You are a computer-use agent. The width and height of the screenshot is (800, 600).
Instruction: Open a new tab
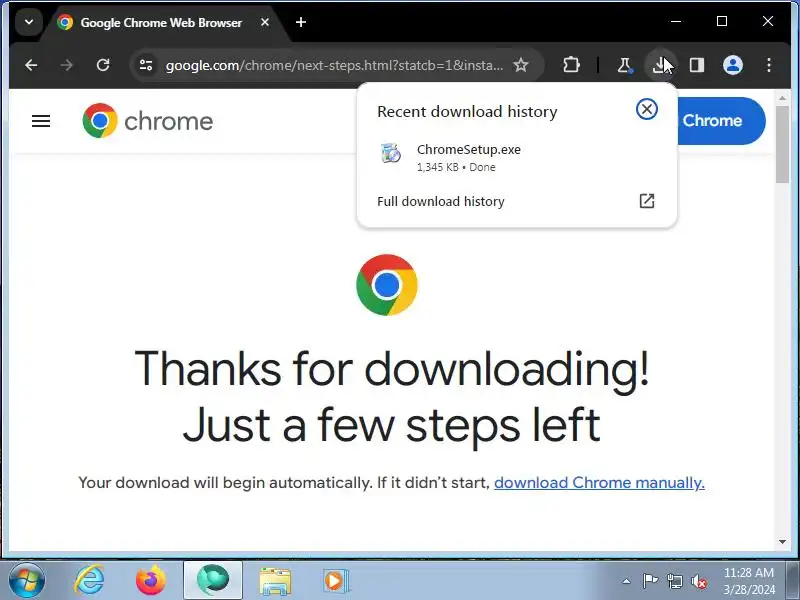coord(301,22)
